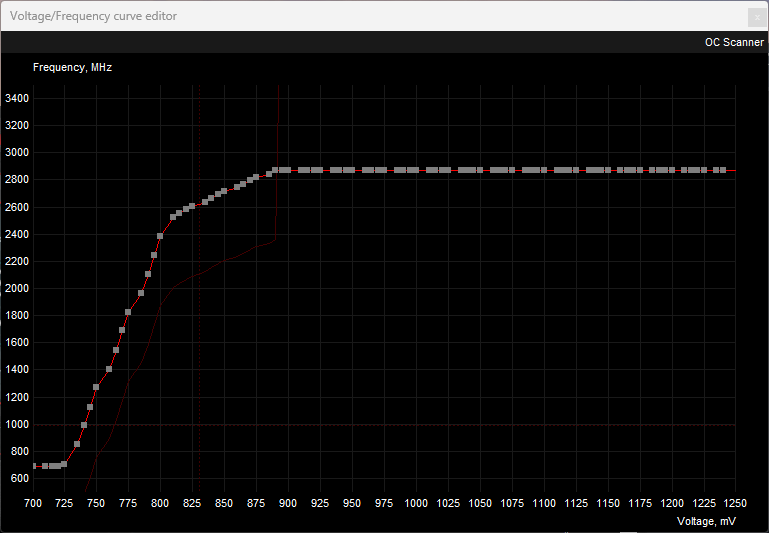
Task: Click the Voltage, mV axis title
Action: tap(706, 521)
